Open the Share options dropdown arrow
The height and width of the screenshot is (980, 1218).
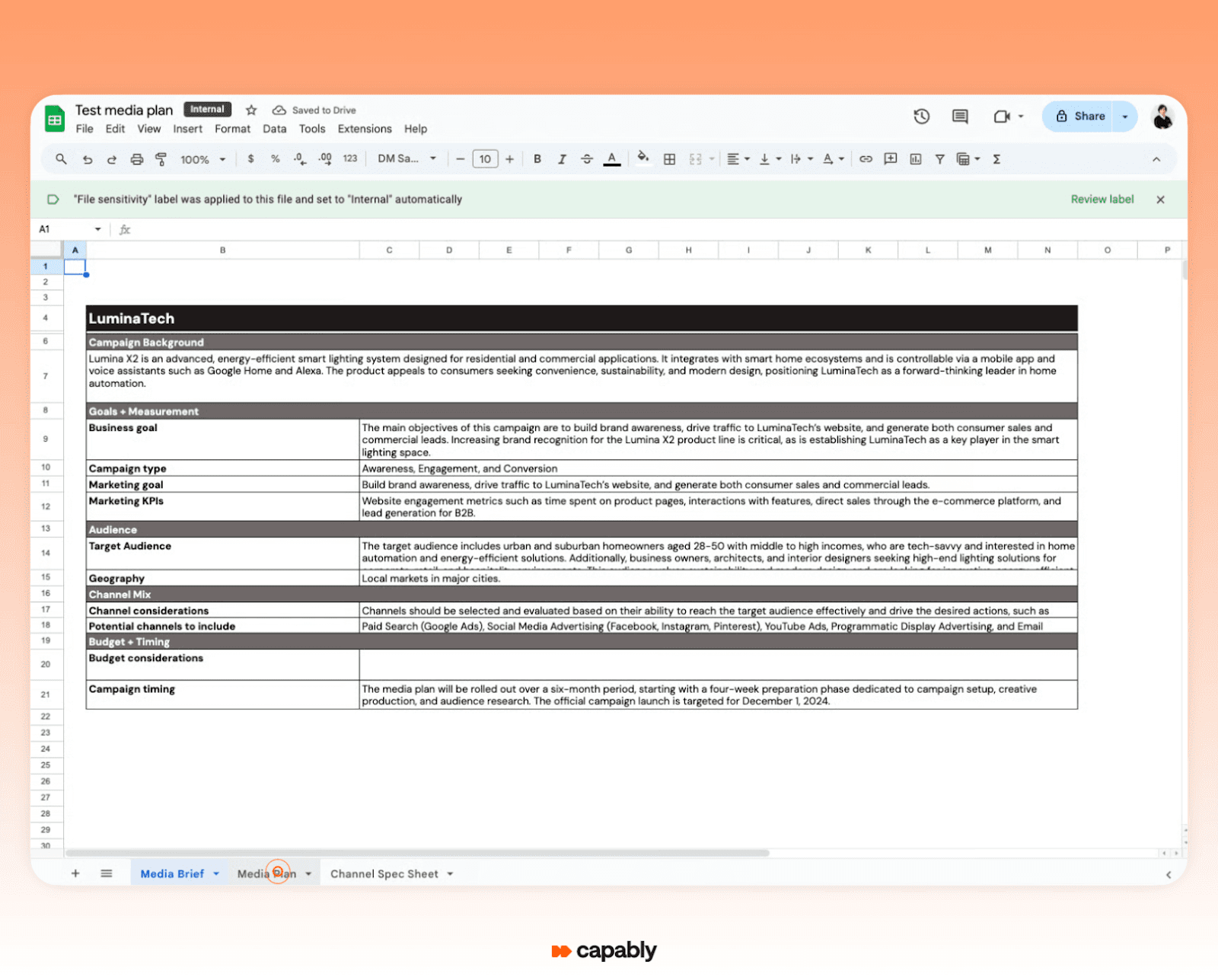pyautogui.click(x=1125, y=117)
